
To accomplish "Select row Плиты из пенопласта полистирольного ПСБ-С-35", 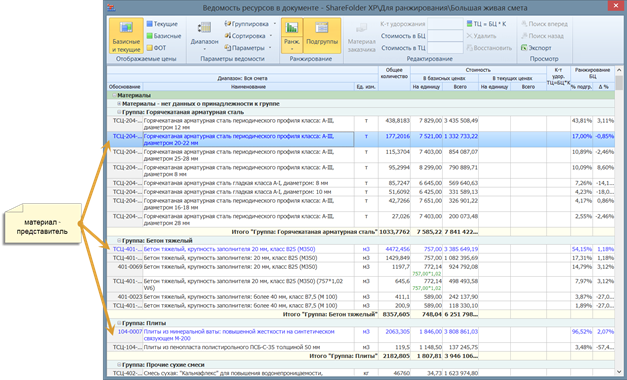I will pos(361,347).
